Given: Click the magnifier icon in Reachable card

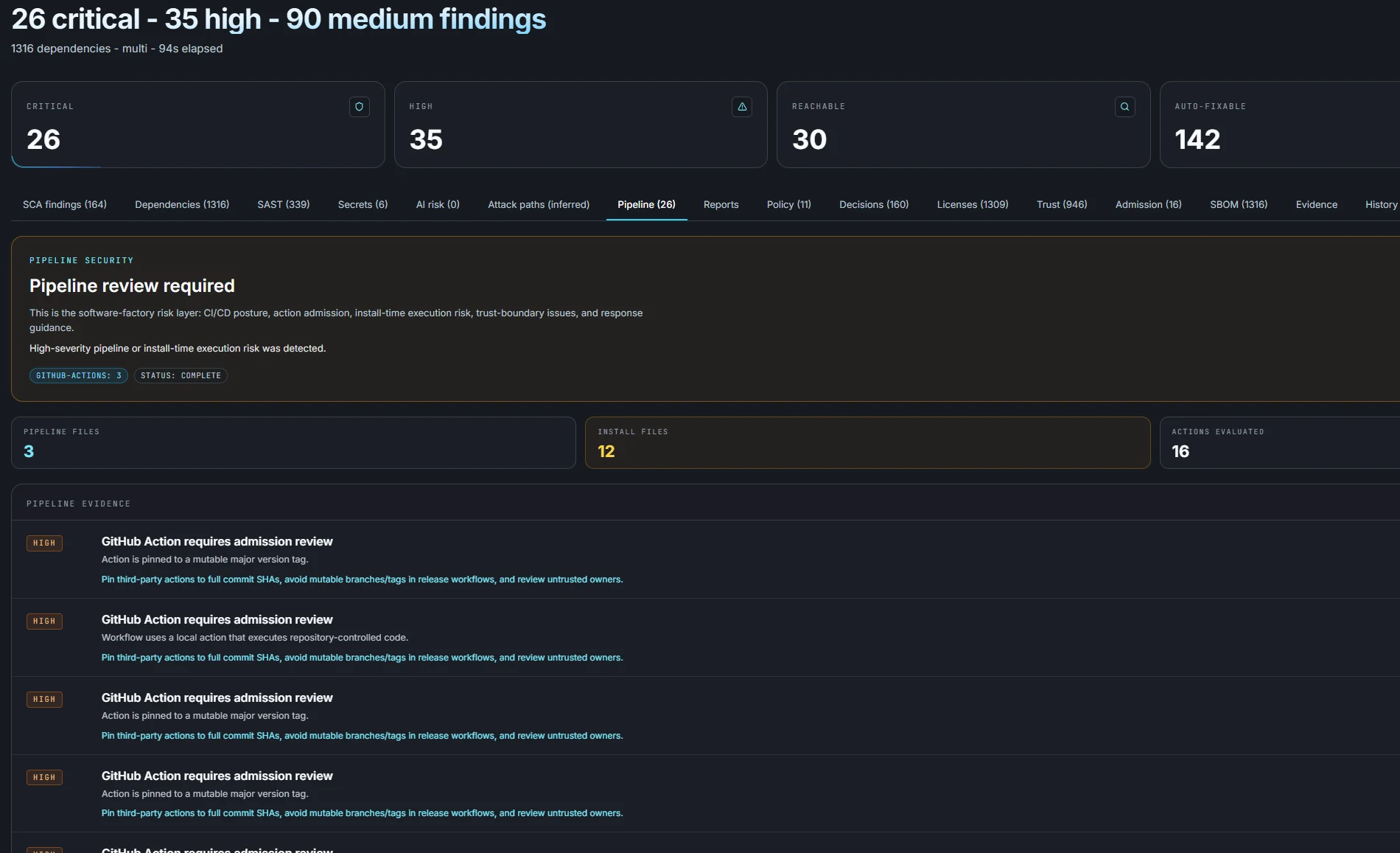Looking at the screenshot, I should click(x=1124, y=107).
